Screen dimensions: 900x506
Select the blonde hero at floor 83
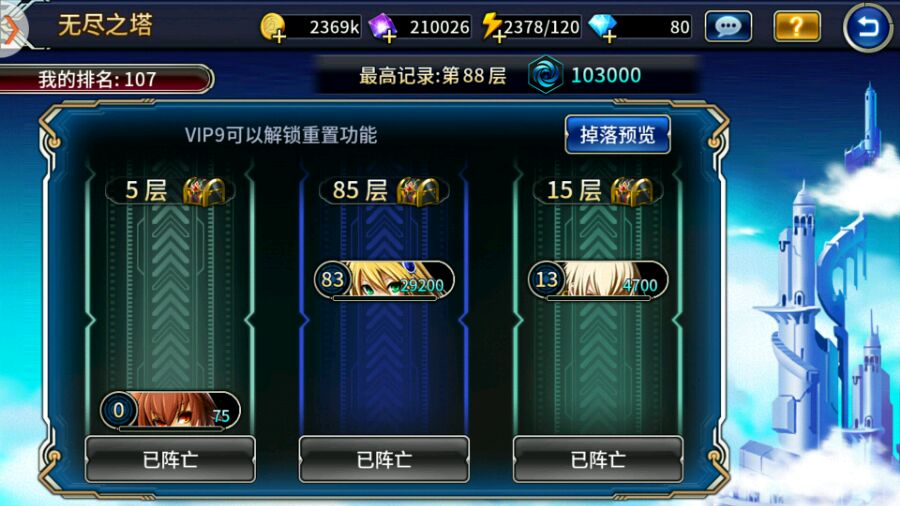[x=384, y=280]
